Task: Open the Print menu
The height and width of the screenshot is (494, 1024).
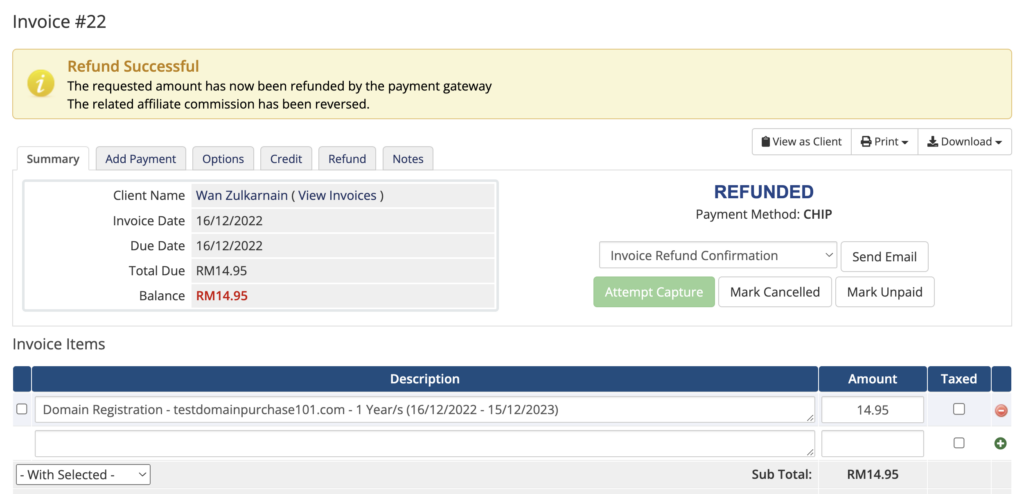Action: [x=884, y=142]
